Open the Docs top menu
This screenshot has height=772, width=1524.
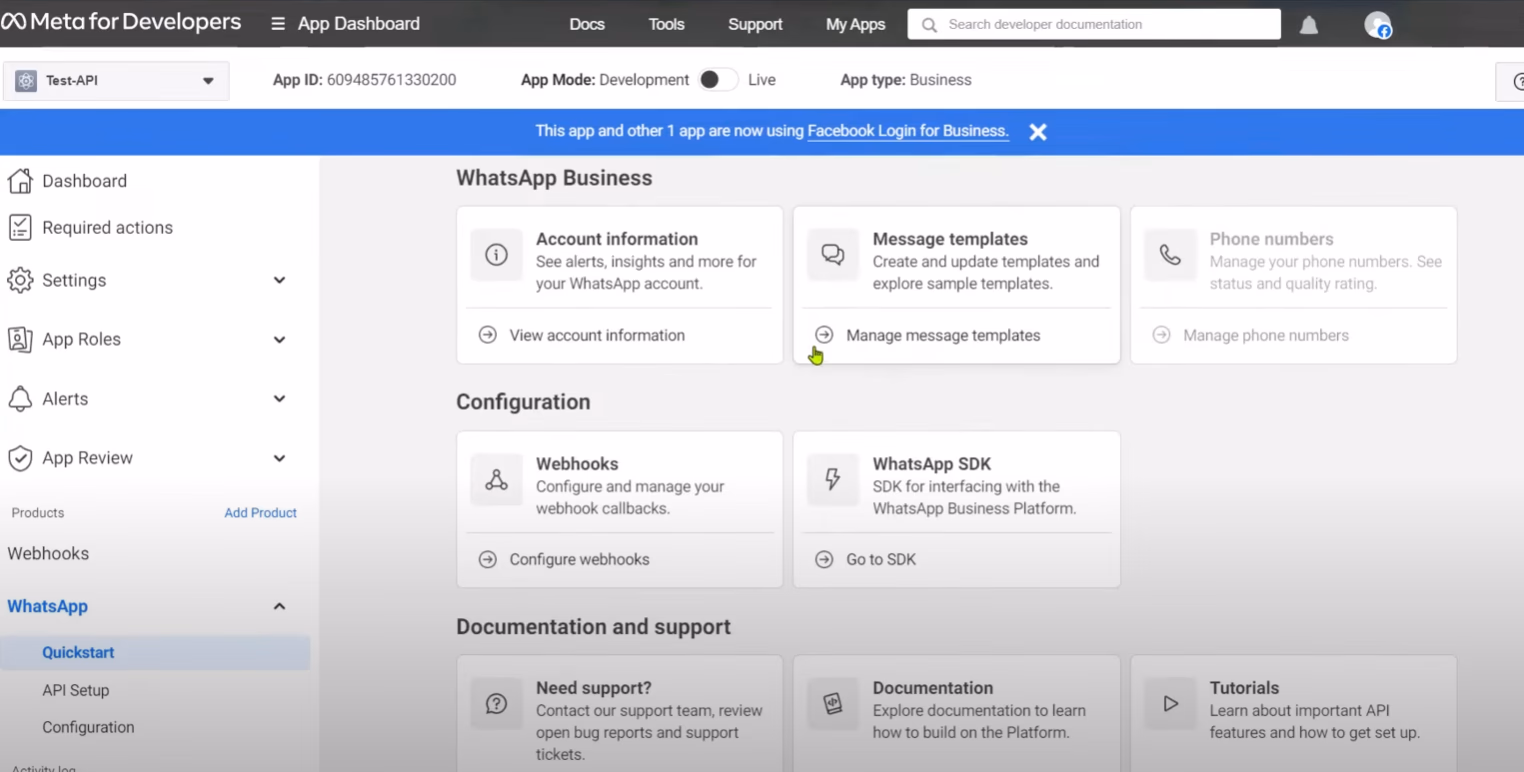pos(587,24)
